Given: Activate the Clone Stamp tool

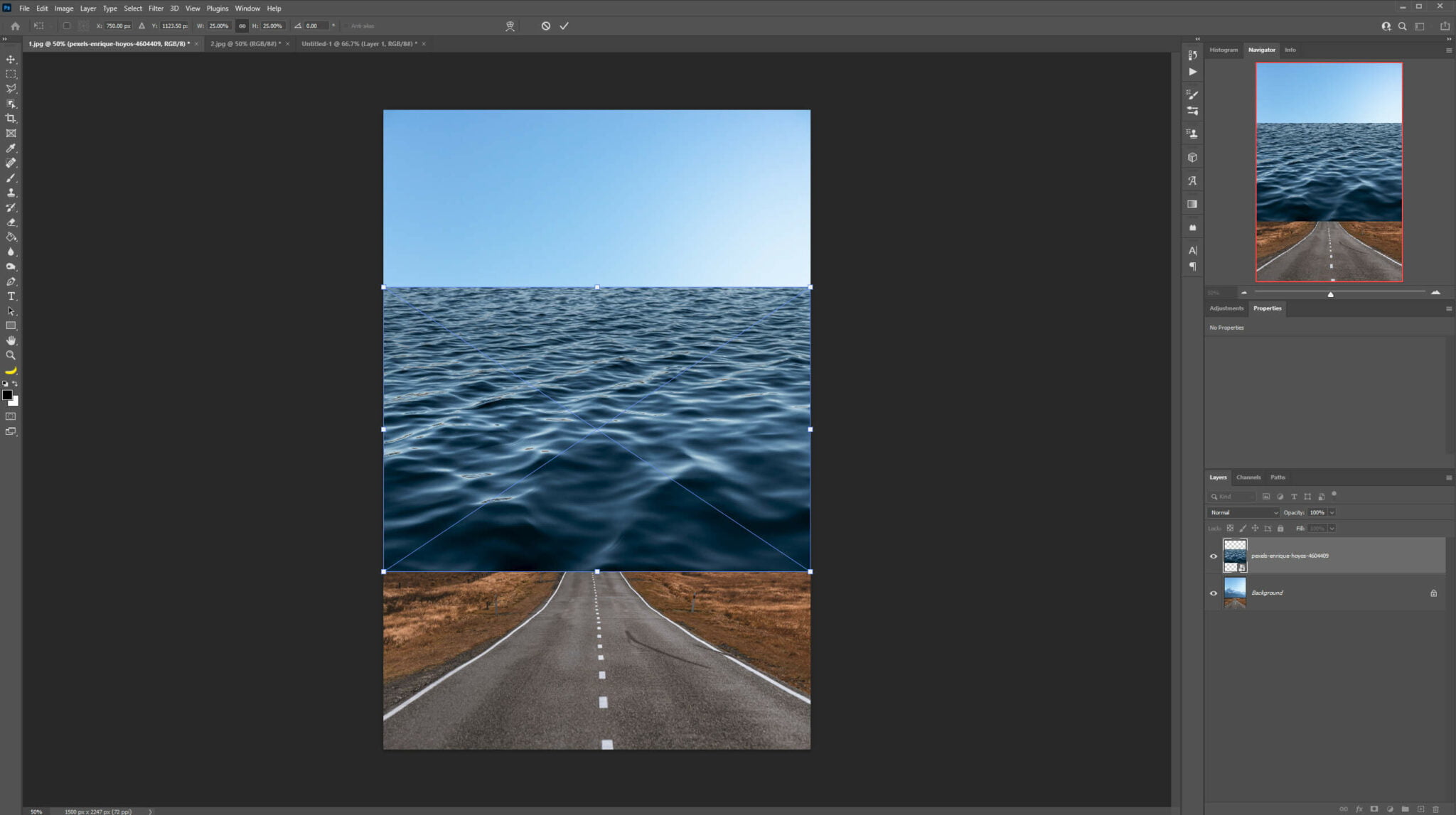Looking at the screenshot, I should tap(11, 193).
